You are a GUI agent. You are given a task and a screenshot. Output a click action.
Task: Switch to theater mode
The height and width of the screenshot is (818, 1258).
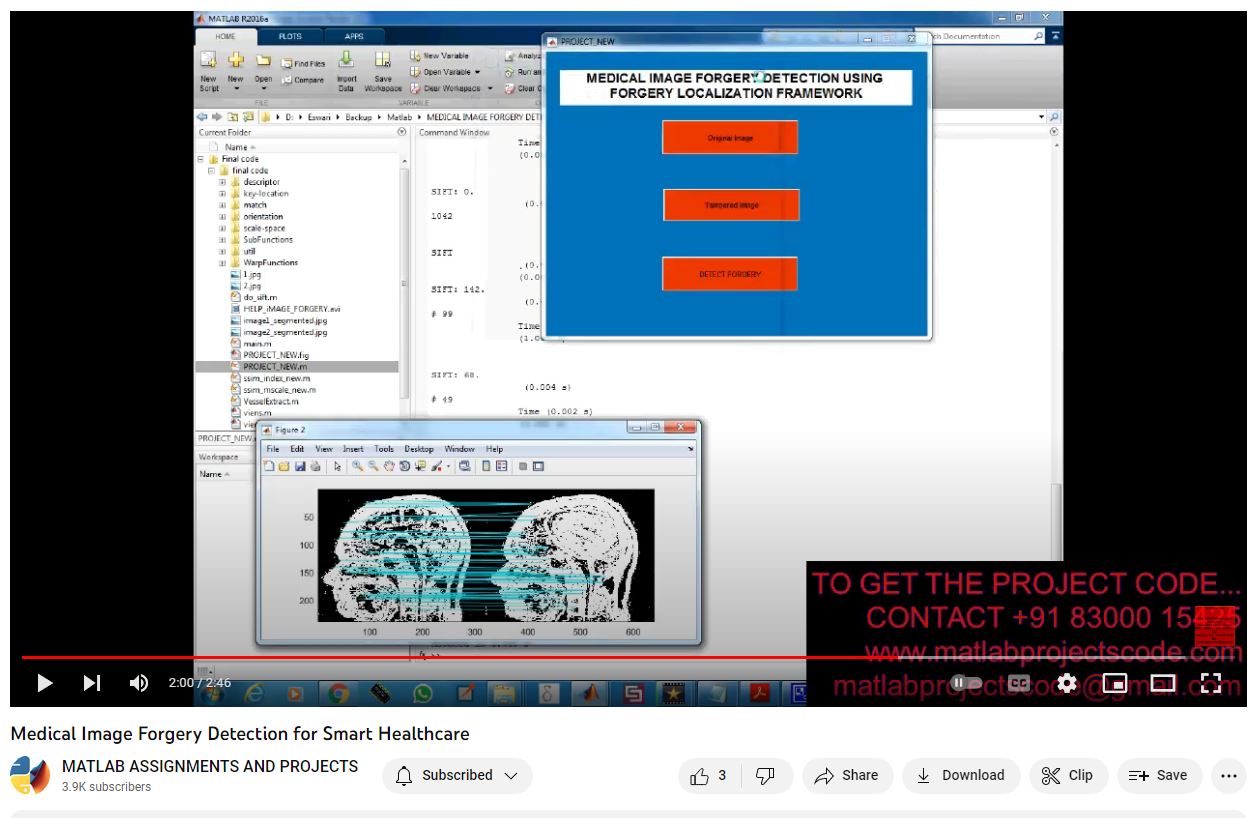point(1163,683)
